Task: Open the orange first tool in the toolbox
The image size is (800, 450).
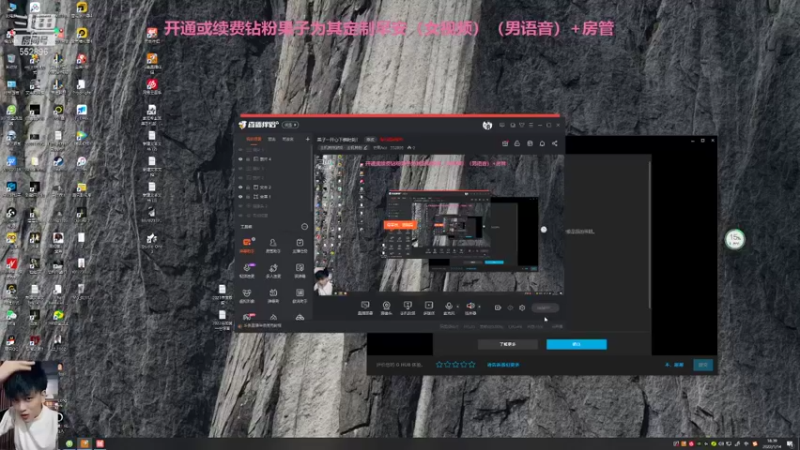Action: point(247,244)
